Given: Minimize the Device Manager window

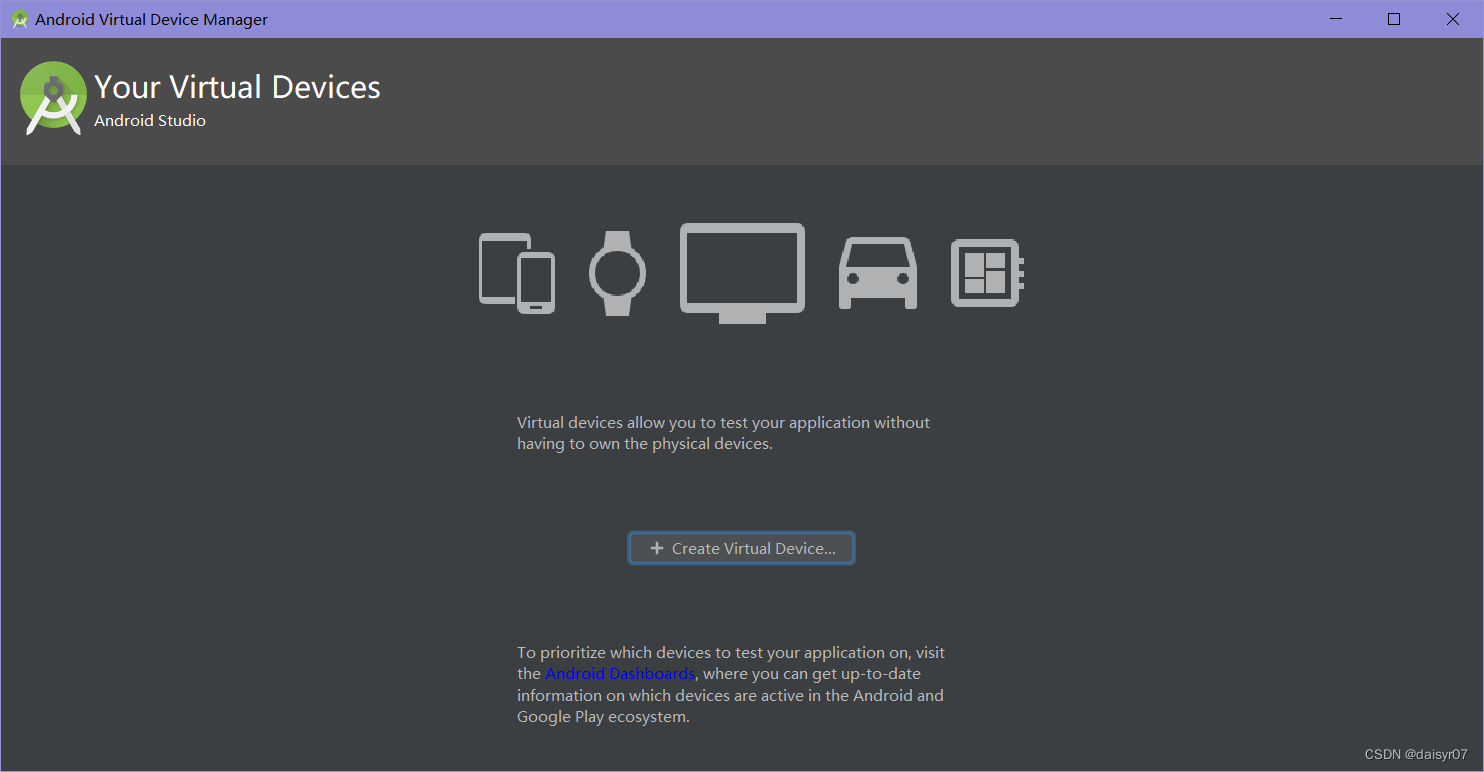Looking at the screenshot, I should [1335, 19].
